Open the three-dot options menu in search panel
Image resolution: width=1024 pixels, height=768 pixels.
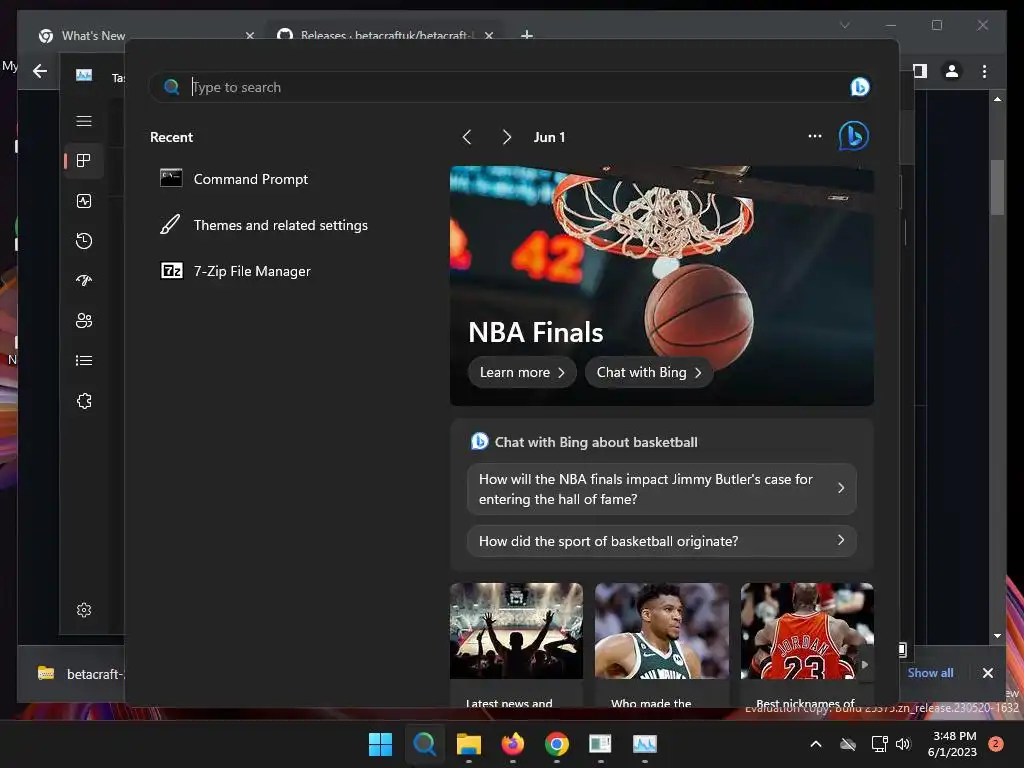point(814,136)
